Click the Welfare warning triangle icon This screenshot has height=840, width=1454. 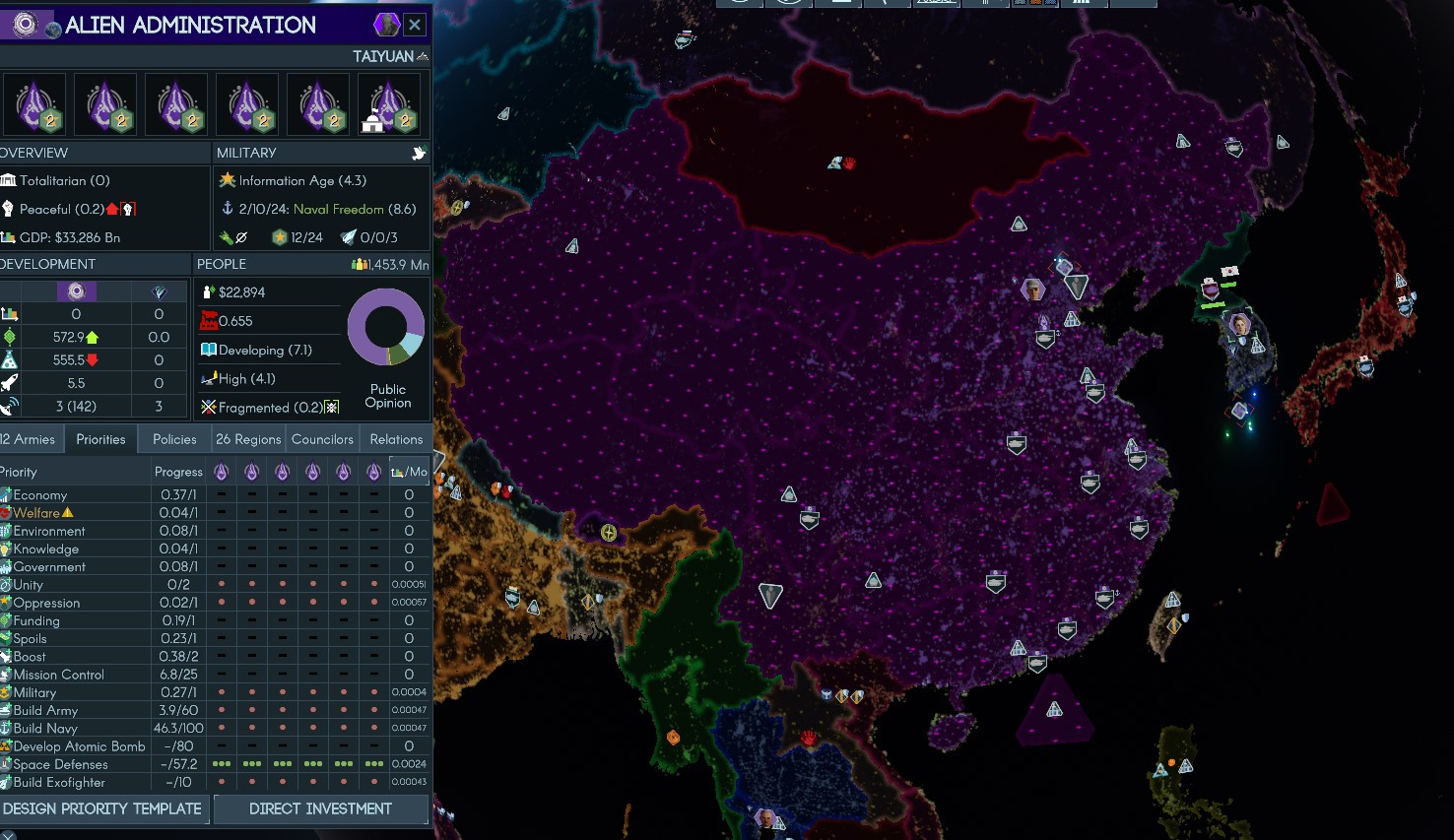tap(68, 513)
